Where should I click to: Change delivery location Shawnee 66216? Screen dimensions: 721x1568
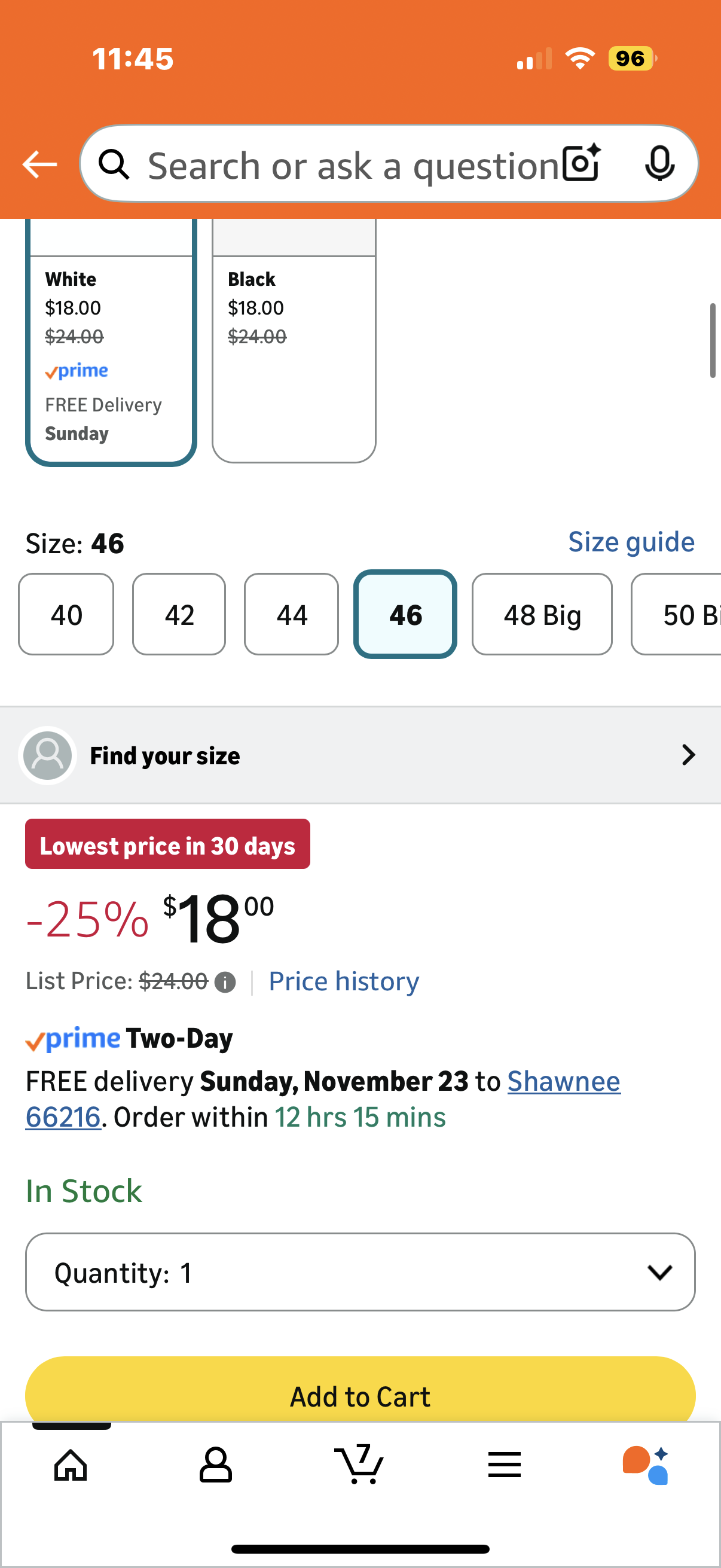pyautogui.click(x=563, y=1082)
